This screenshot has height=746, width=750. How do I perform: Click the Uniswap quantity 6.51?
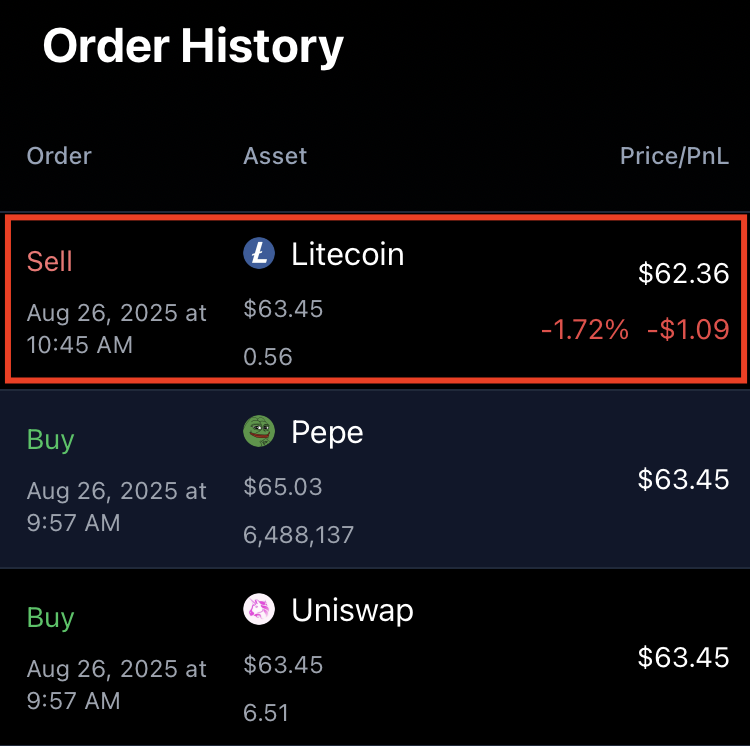[266, 713]
